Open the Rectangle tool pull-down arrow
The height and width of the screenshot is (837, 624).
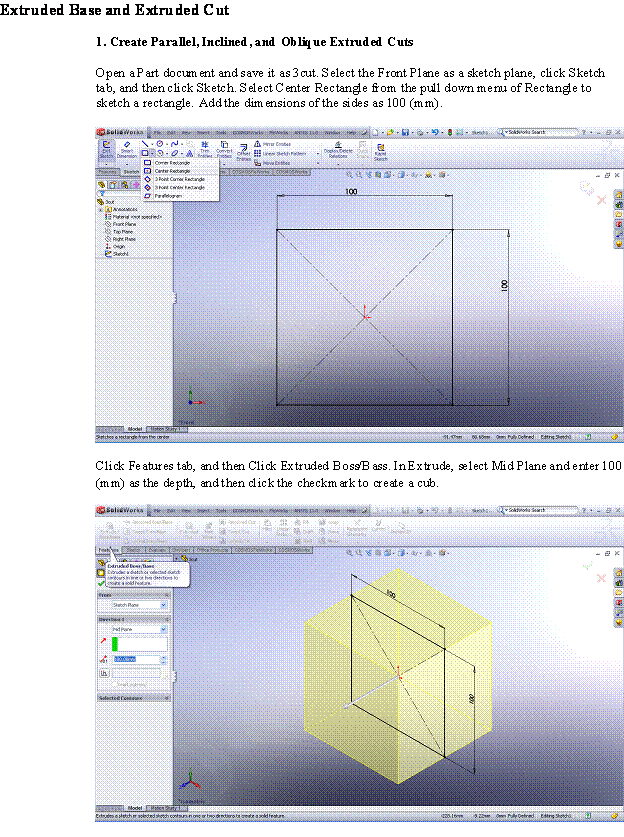coord(152,153)
